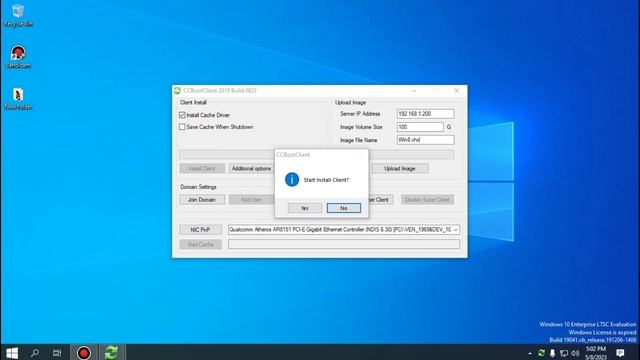Click the Add User button
This screenshot has height=360, width=640.
pyautogui.click(x=251, y=200)
